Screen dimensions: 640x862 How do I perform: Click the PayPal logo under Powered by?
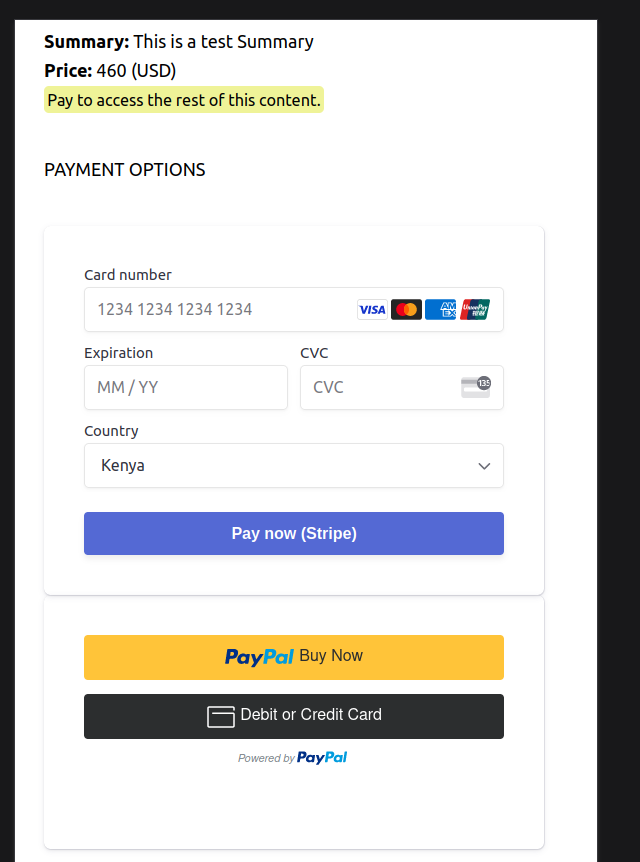[x=322, y=758]
